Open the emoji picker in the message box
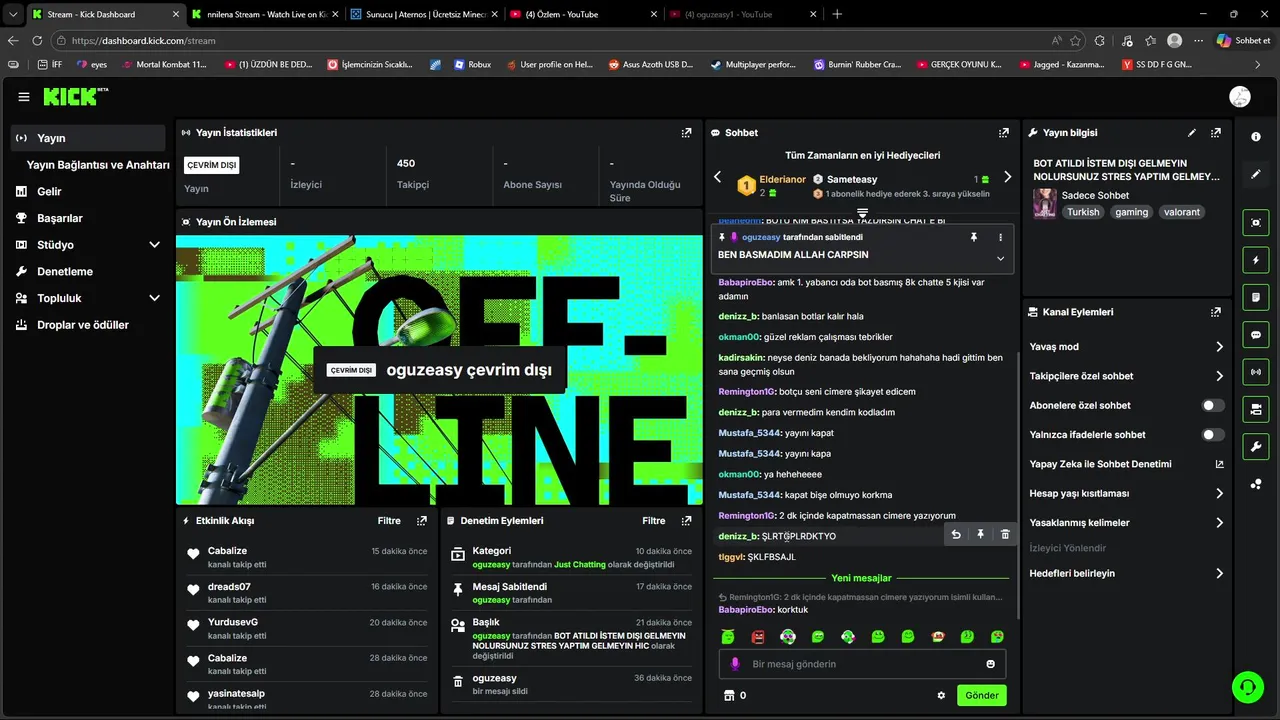The height and width of the screenshot is (720, 1280). click(991, 664)
